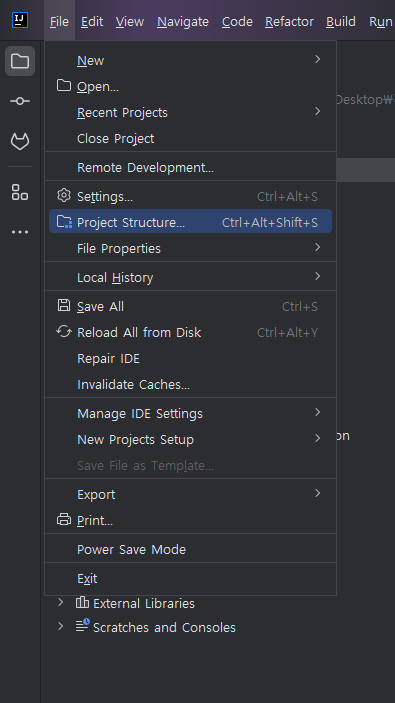This screenshot has height=703, width=395.
Task: Show More tool windows ellipsis icon
Action: tap(20, 232)
